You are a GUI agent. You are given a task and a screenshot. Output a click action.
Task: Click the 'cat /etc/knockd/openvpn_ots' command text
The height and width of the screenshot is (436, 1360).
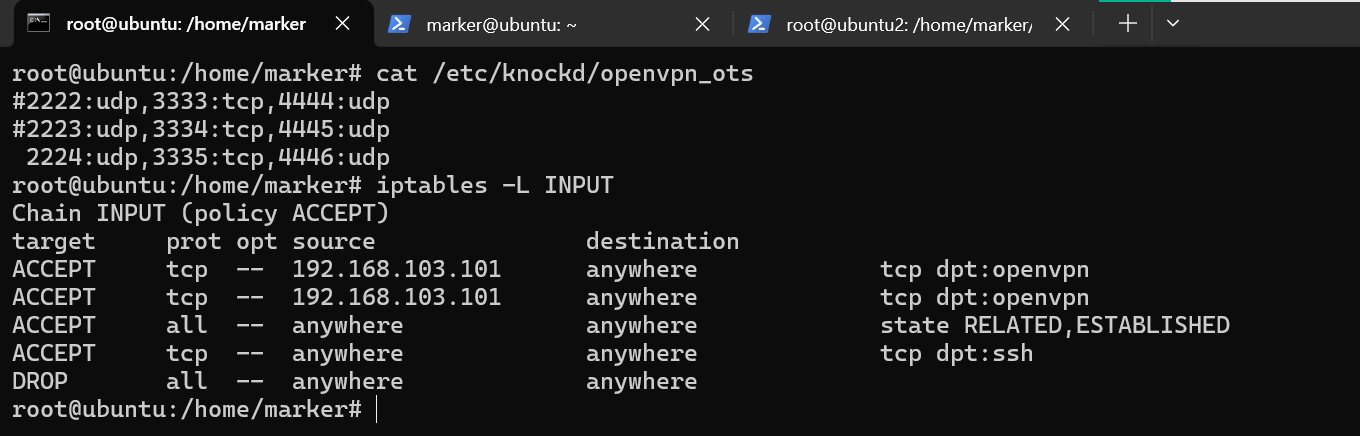click(564, 74)
